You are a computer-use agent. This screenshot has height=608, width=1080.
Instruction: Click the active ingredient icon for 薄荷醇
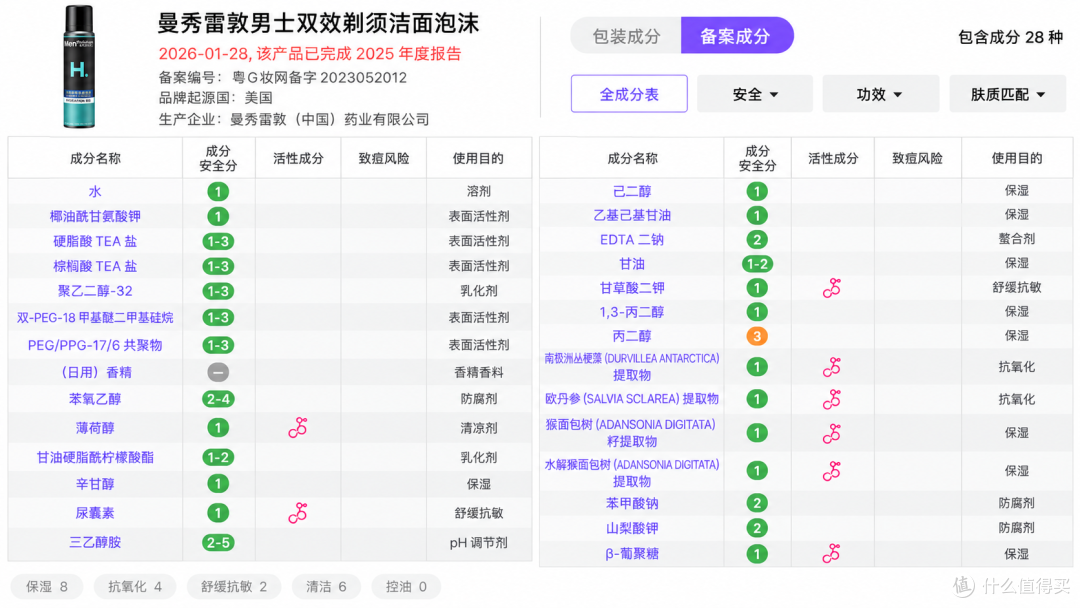coord(298,428)
